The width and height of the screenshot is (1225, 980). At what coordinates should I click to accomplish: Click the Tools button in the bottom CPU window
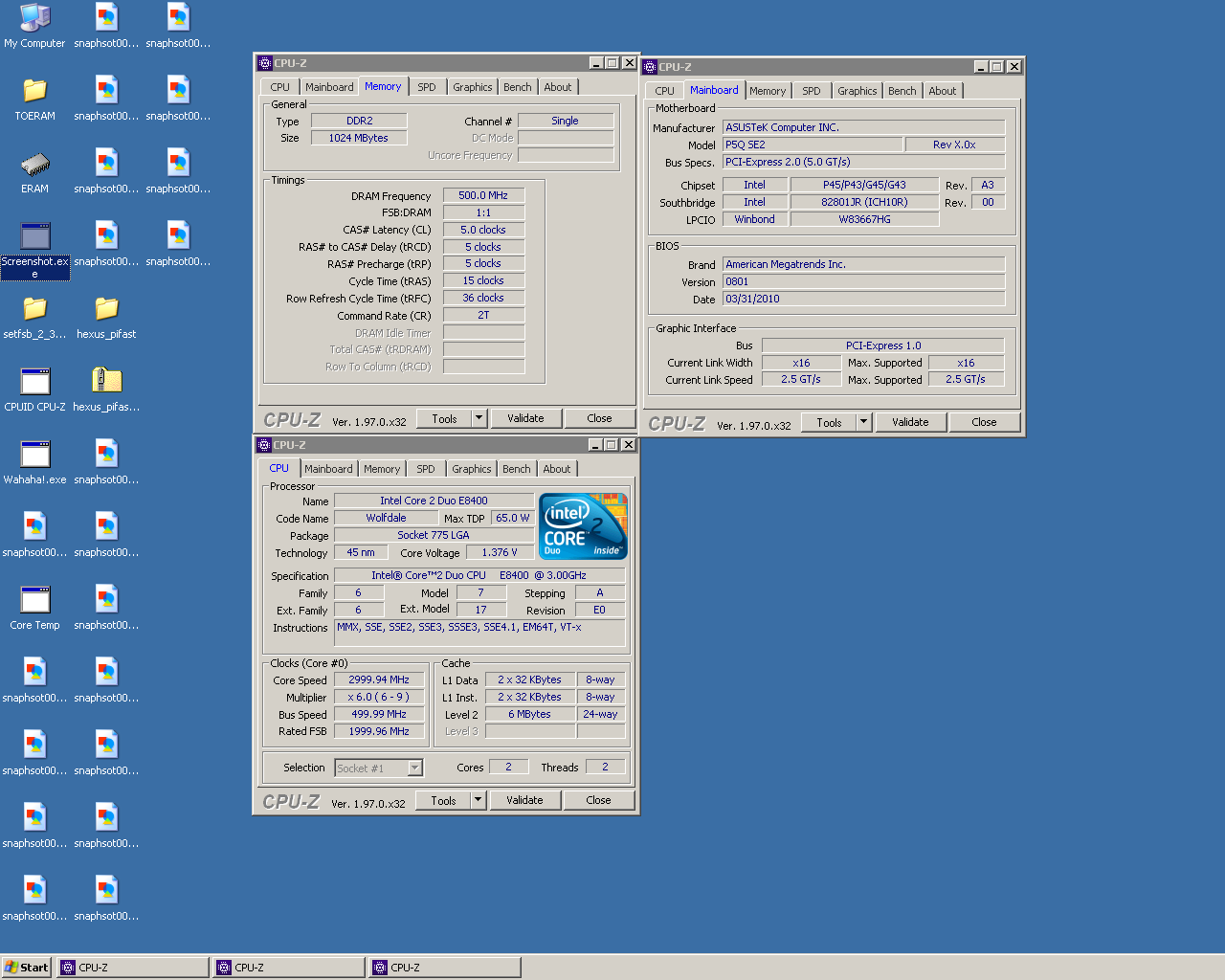444,800
